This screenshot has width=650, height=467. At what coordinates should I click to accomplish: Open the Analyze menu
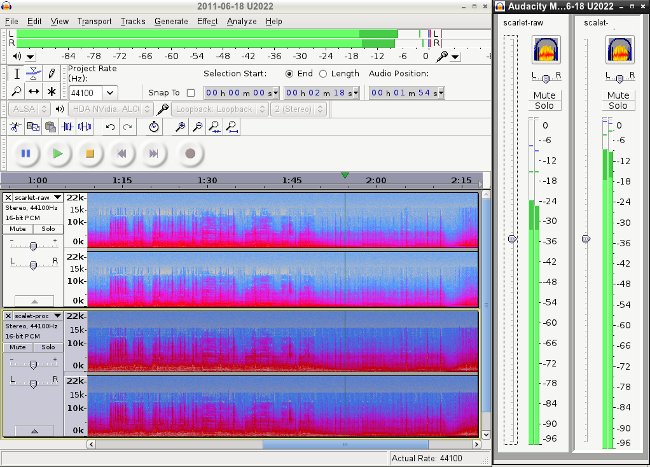(242, 21)
